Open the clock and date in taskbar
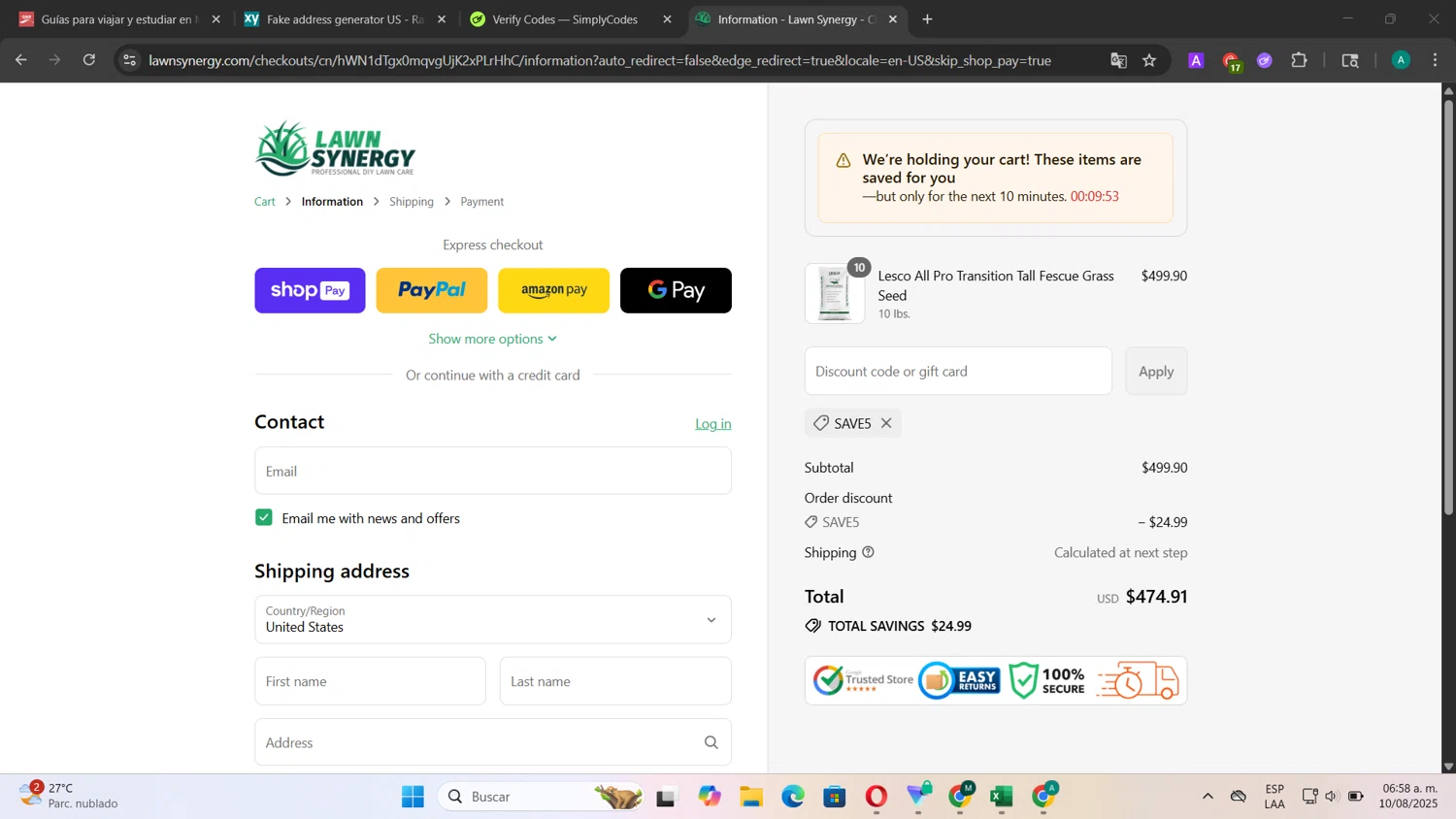Image resolution: width=1456 pixels, height=819 pixels. coord(1410,796)
